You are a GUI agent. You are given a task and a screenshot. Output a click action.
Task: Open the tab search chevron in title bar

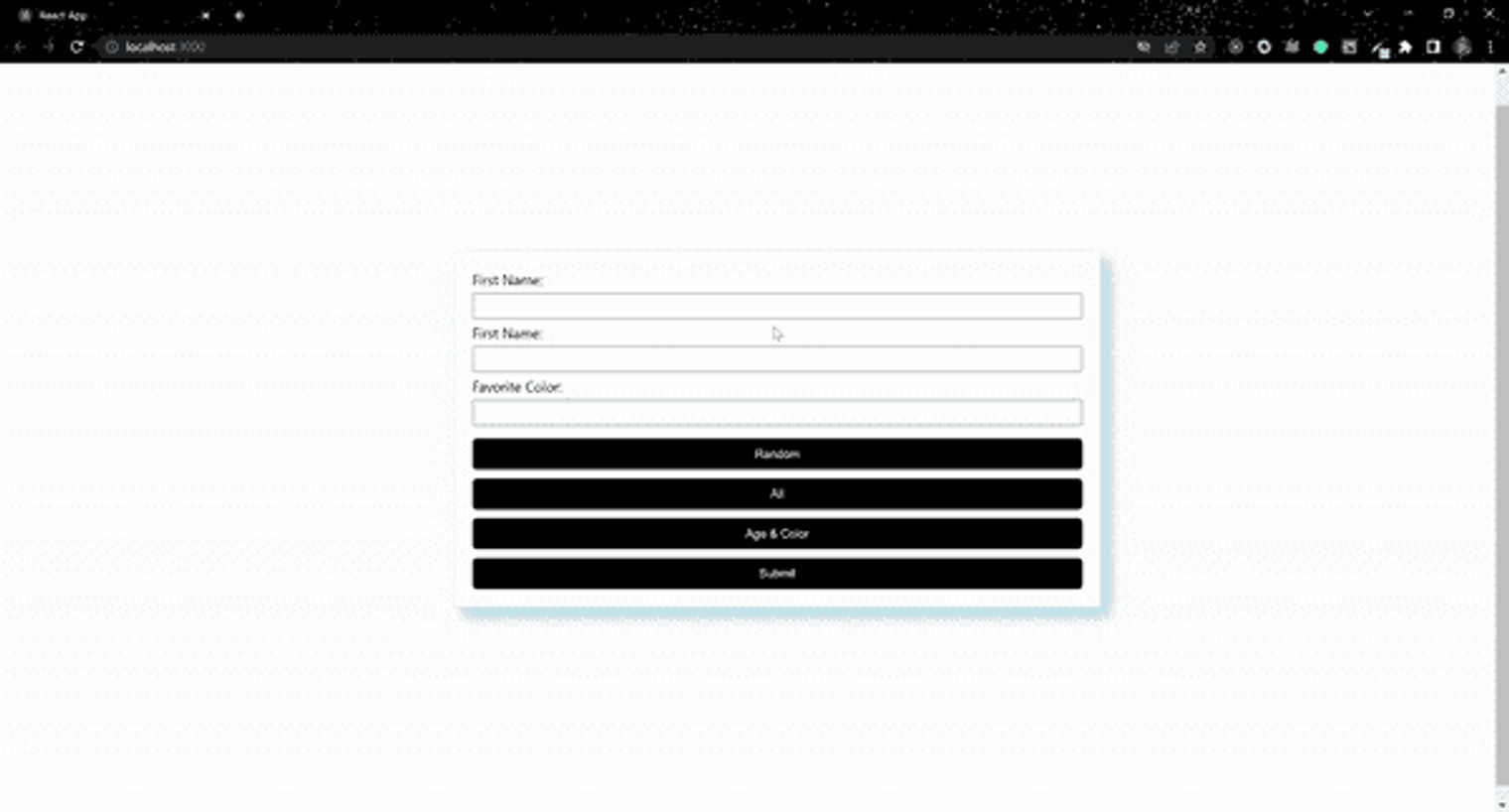click(x=1368, y=14)
